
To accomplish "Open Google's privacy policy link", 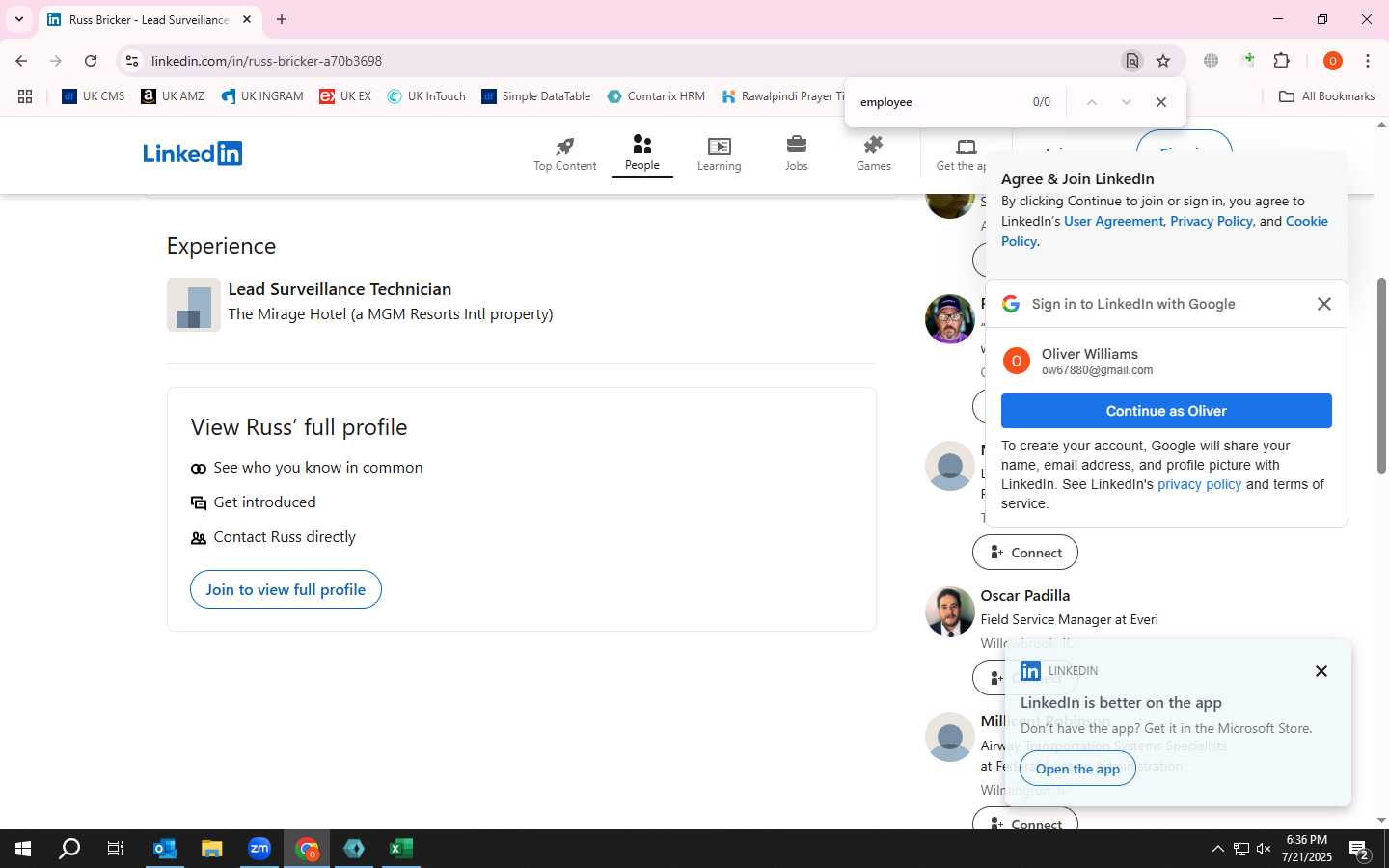I will point(1199,484).
